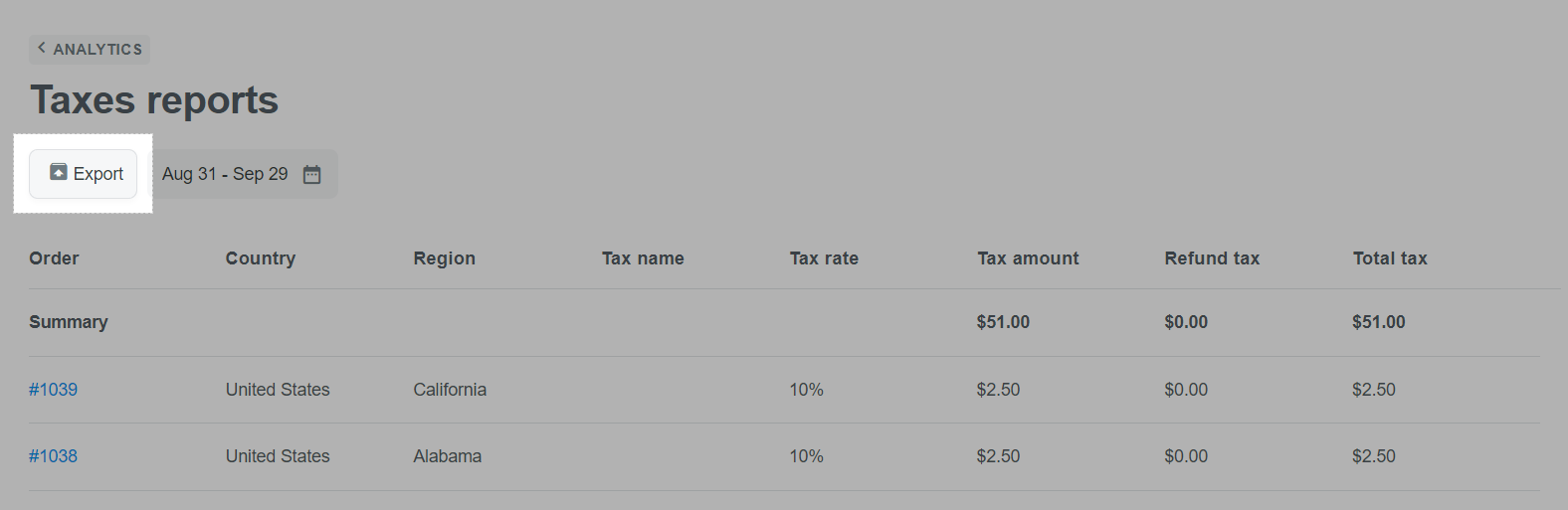This screenshot has height=510, width=1568.
Task: Open order #1039
Action: tap(53, 390)
